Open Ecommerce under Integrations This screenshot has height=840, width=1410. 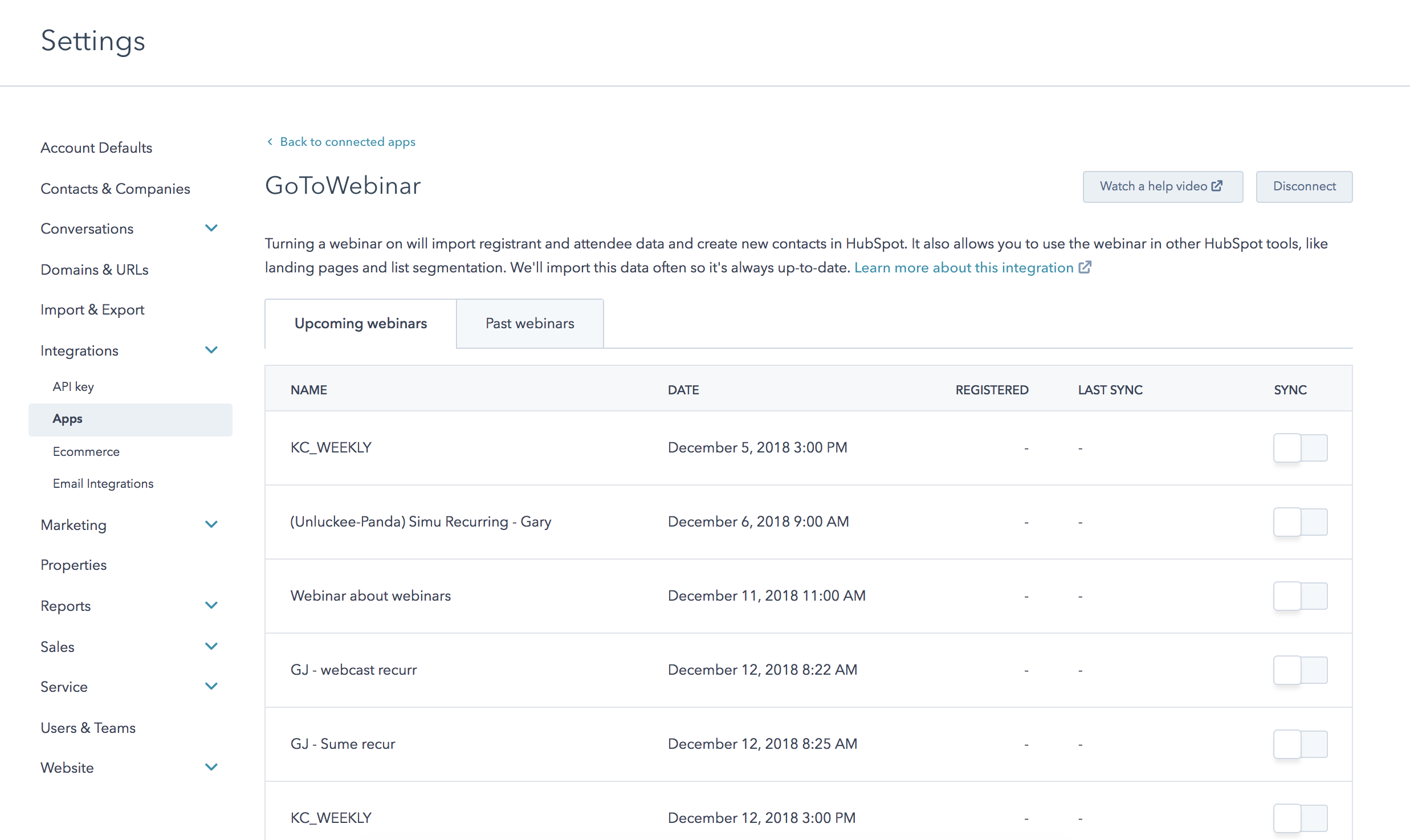tap(86, 451)
